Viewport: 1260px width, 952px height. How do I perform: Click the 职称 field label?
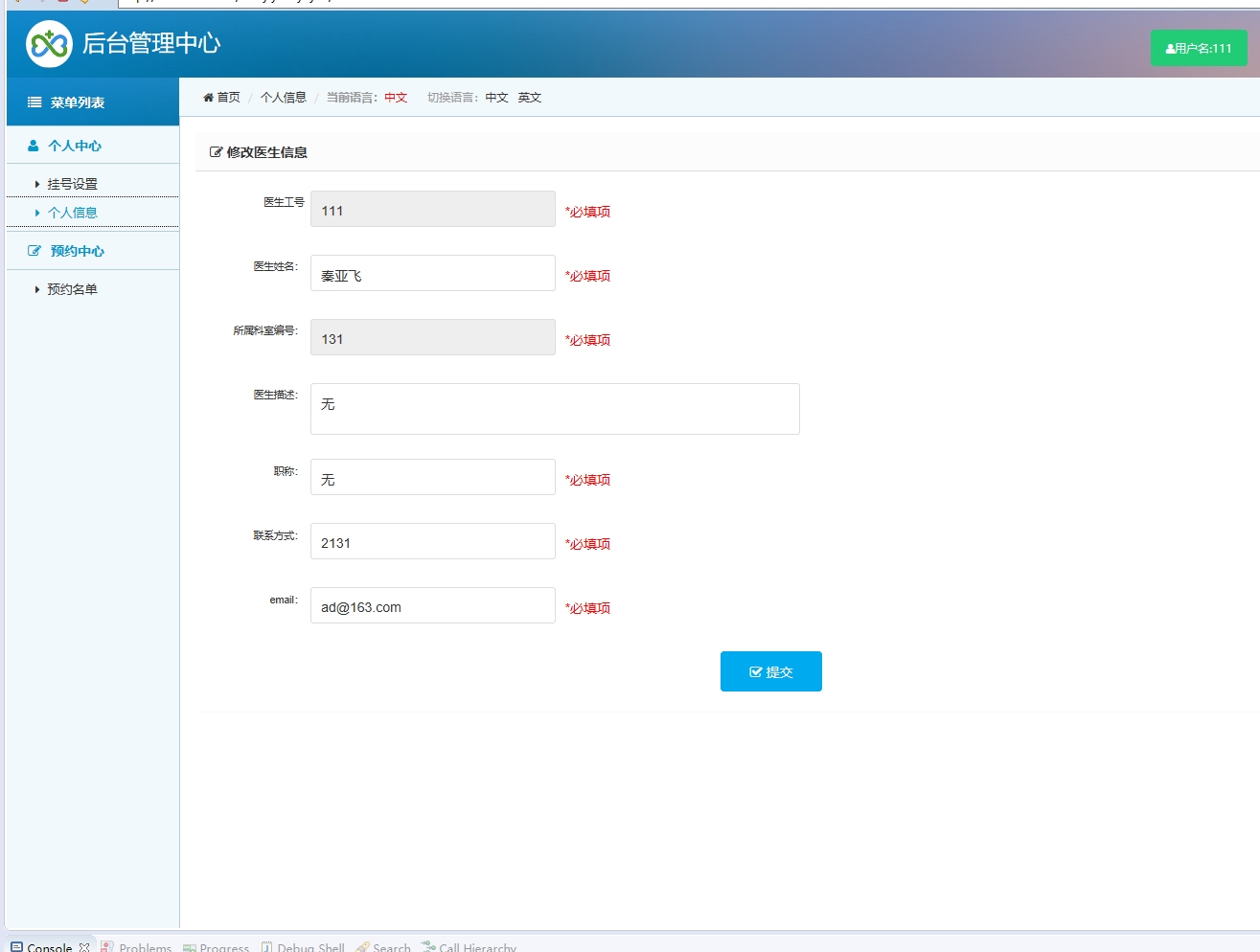tap(286, 471)
